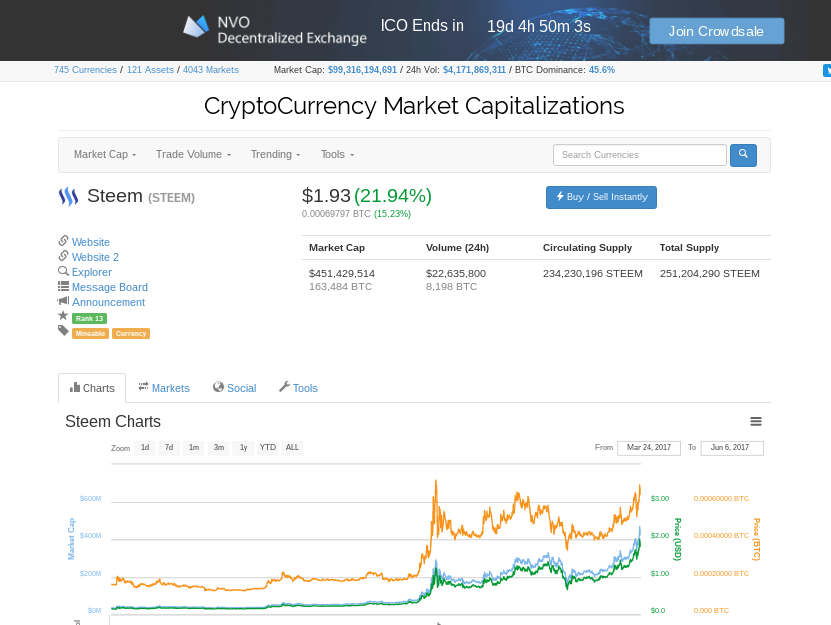The width and height of the screenshot is (831, 625).
Task: Open the Announcement link
Action: 109,302
